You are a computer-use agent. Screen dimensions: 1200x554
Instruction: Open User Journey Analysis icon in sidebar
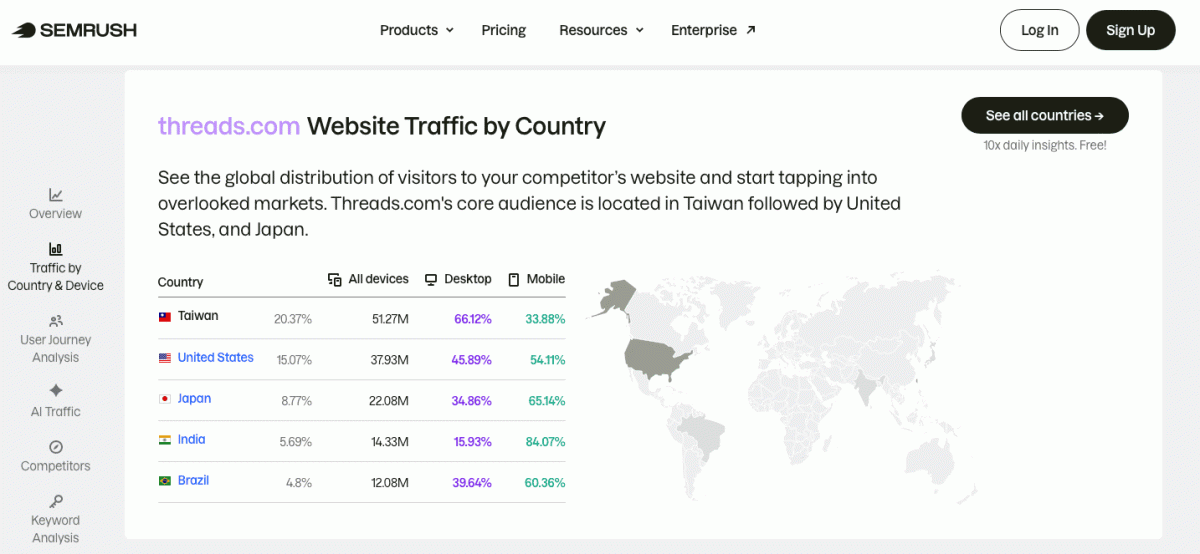tap(56, 321)
